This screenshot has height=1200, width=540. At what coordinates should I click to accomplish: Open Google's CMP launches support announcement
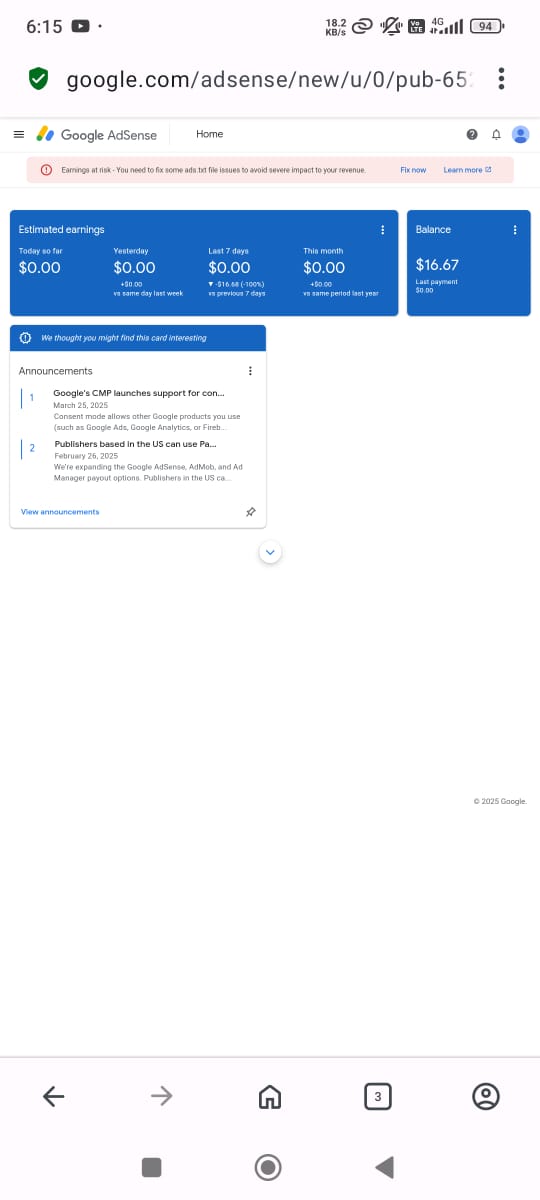point(138,393)
